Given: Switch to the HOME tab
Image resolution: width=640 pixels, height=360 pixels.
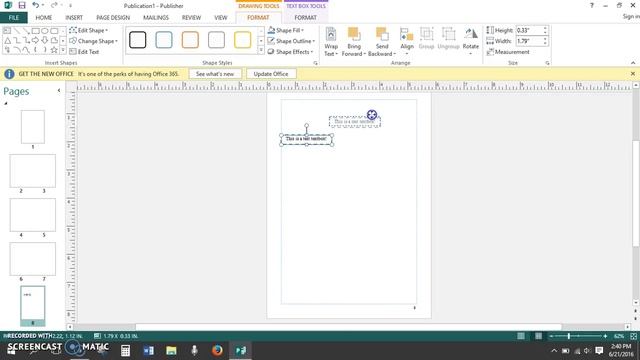Looking at the screenshot, I should [x=44, y=18].
